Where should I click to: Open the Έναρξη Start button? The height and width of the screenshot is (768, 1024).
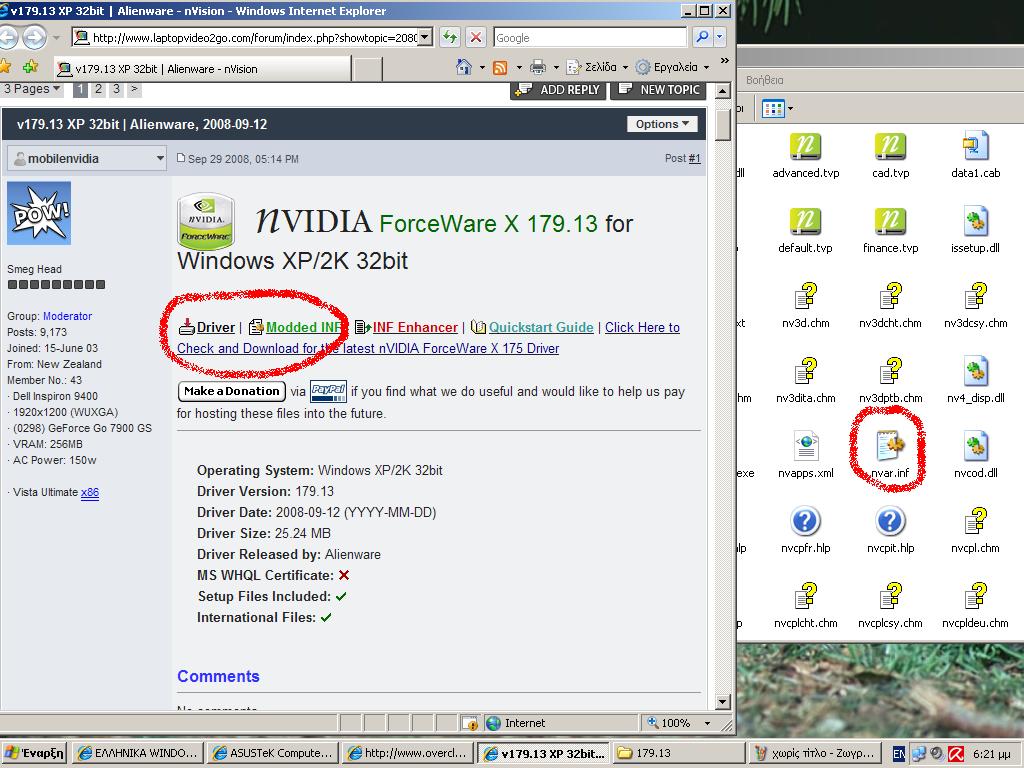[x=34, y=753]
